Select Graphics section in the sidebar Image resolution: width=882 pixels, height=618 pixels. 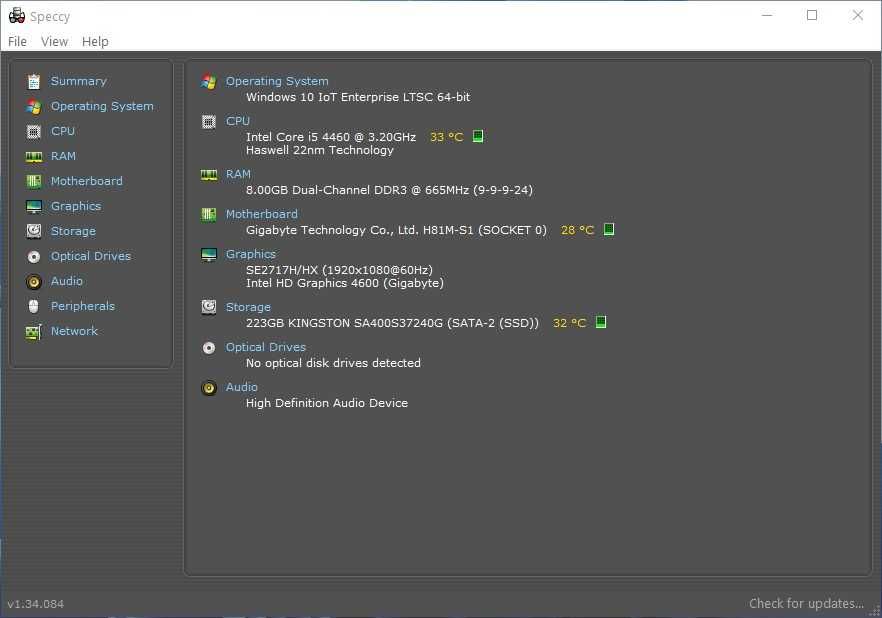point(76,206)
